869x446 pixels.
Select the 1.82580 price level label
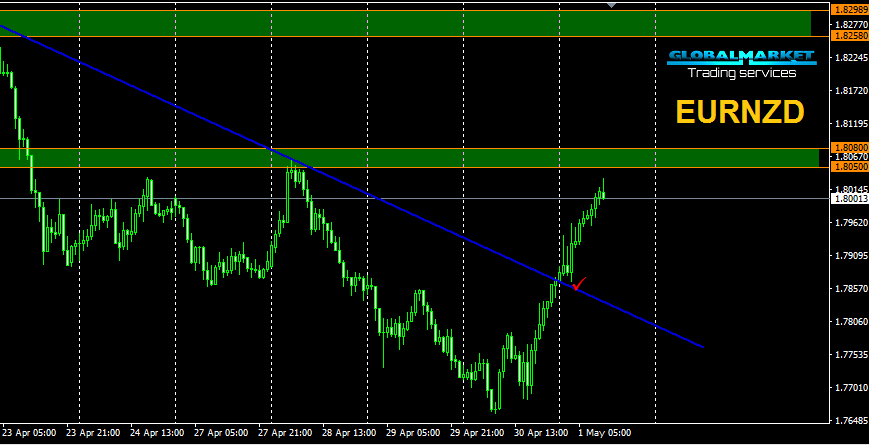point(851,36)
